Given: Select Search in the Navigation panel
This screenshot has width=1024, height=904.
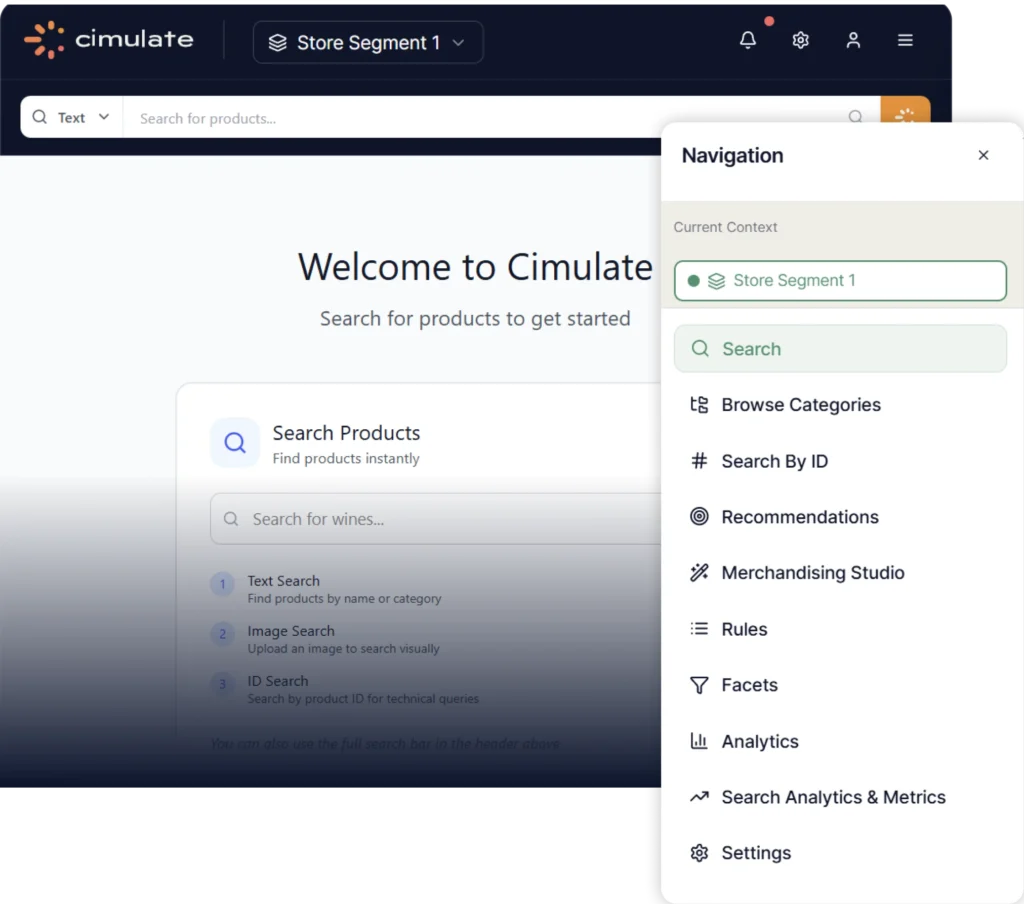Looking at the screenshot, I should 840,349.
